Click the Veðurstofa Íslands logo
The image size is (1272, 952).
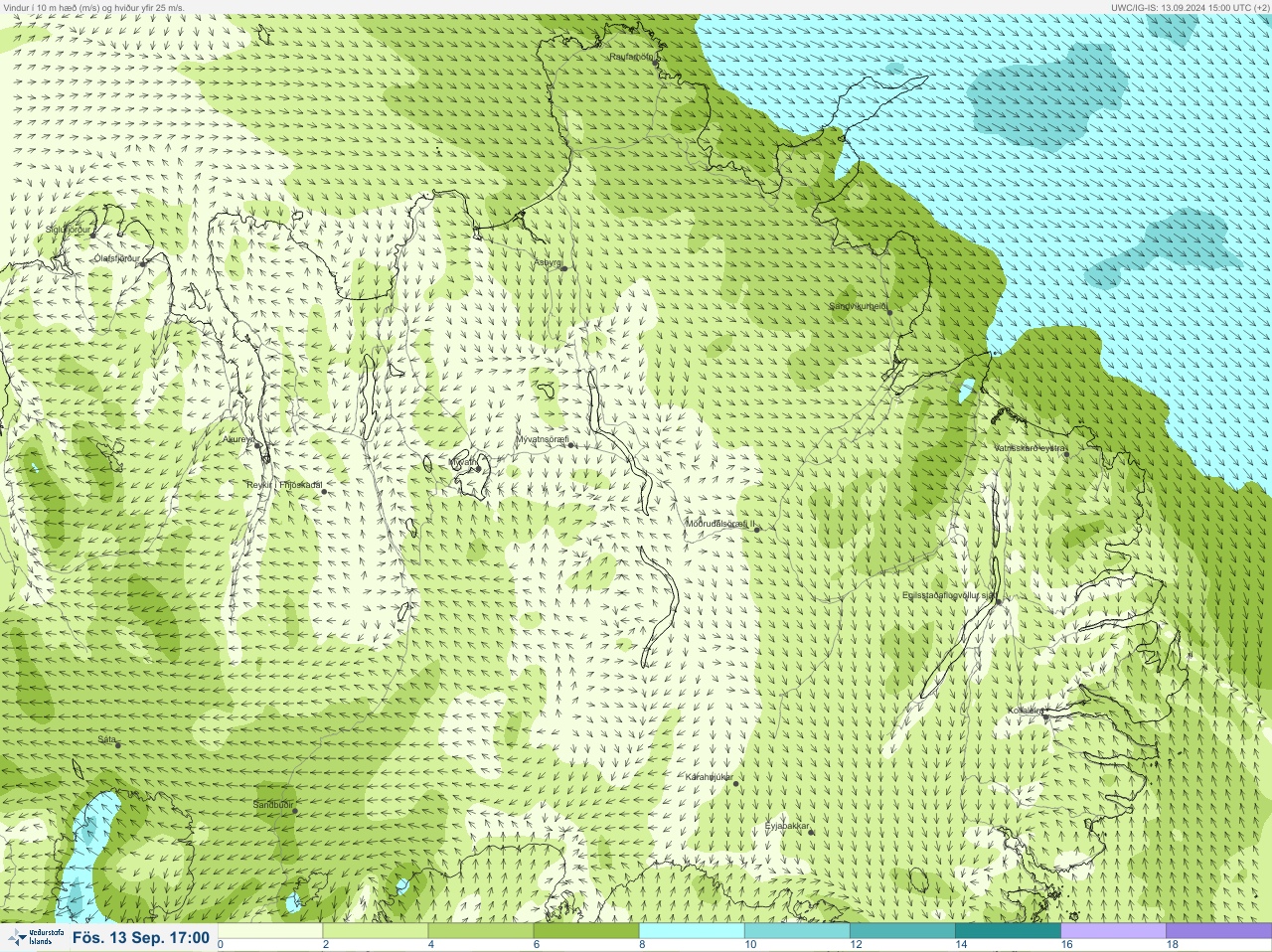(35, 937)
